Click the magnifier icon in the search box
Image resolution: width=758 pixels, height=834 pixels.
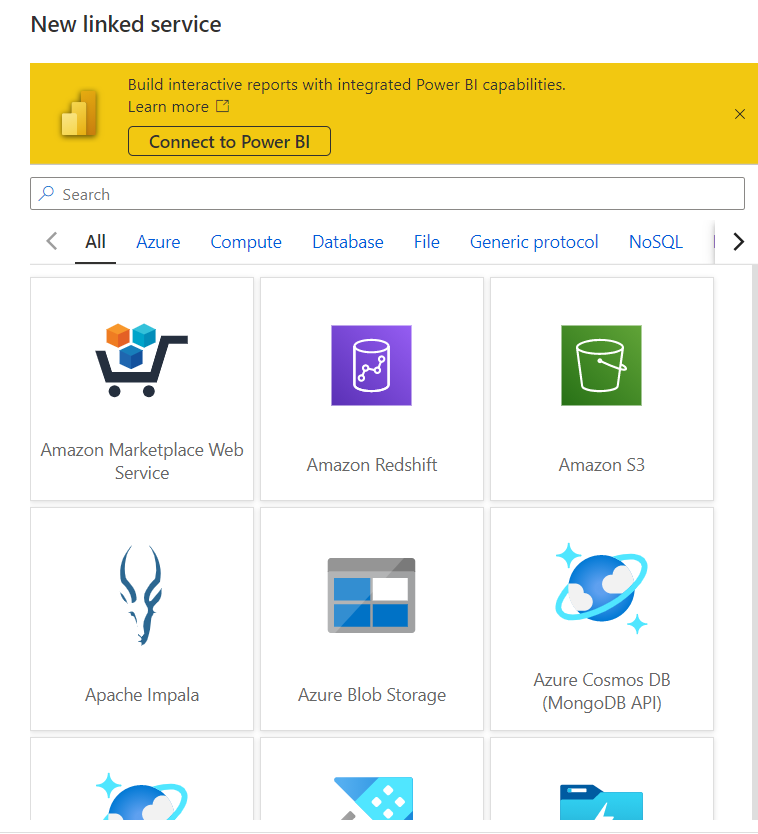pyautogui.click(x=47, y=193)
